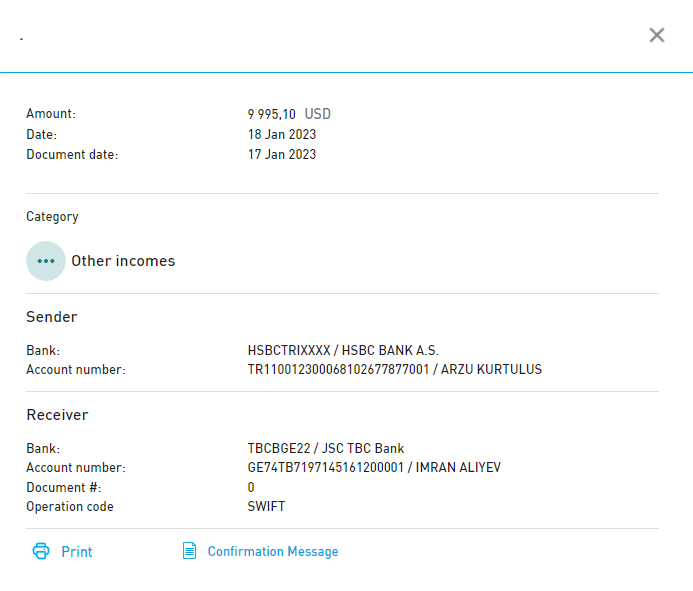Select the Other incomes category label

click(123, 261)
